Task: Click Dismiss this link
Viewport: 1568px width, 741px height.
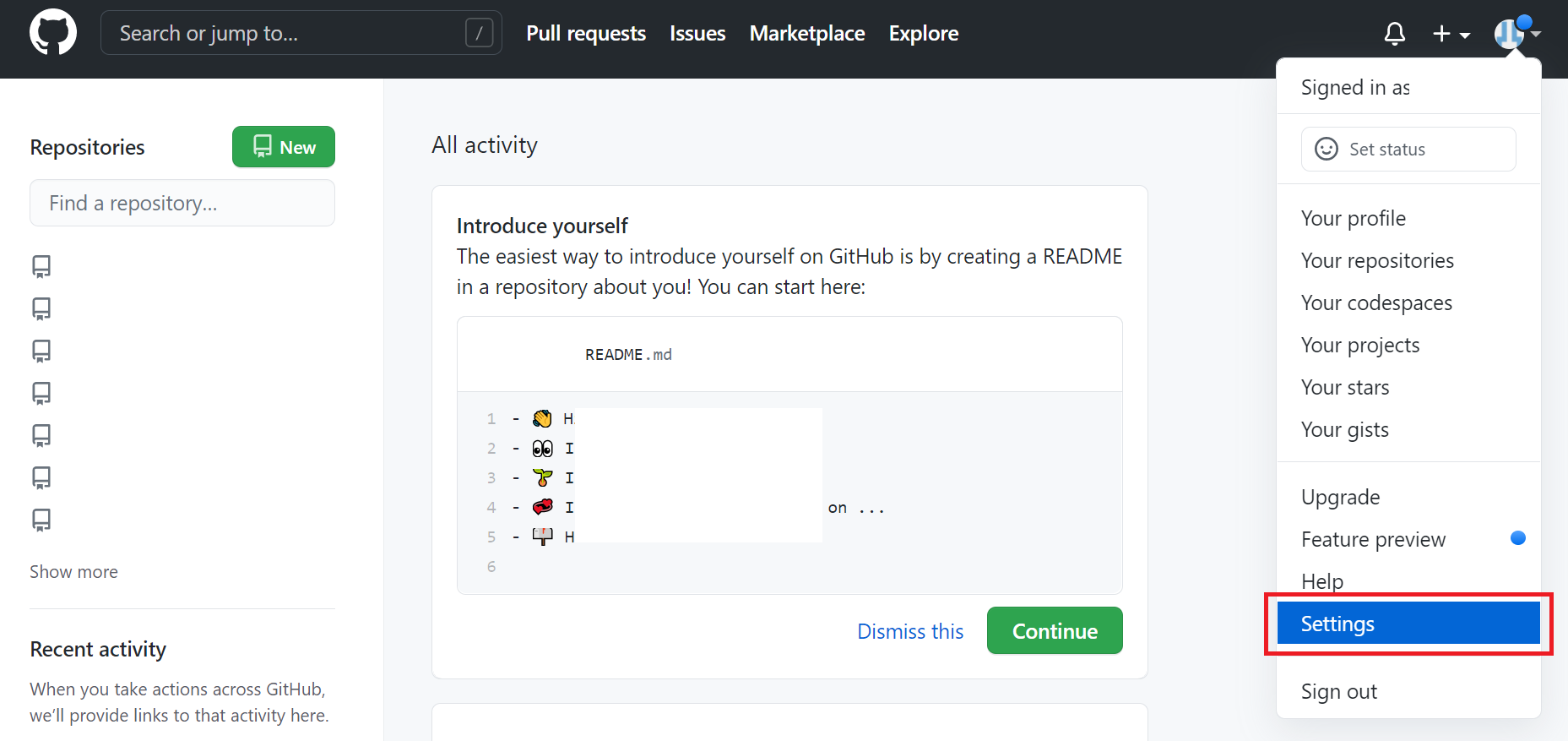Action: tap(910, 631)
